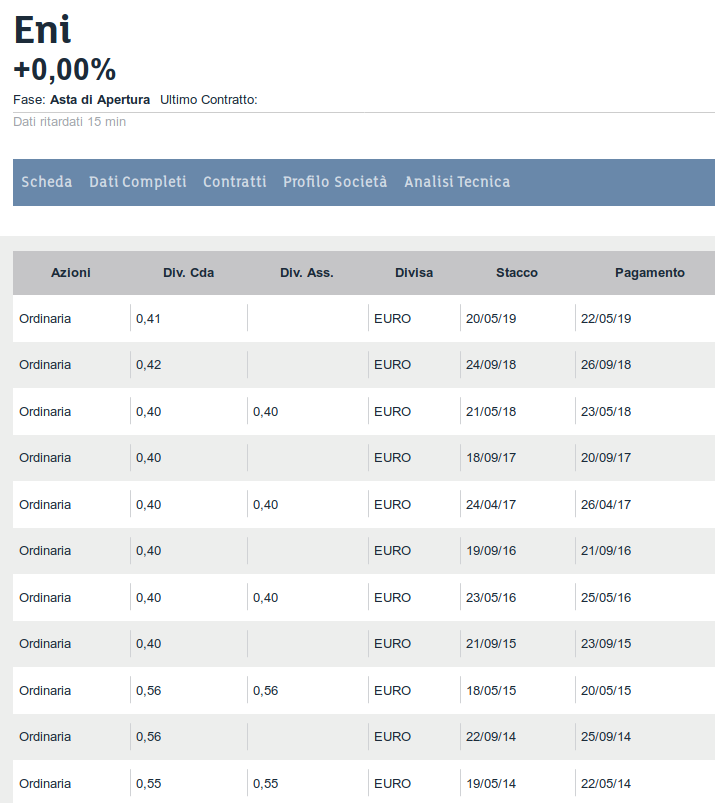Screen dimensions: 715x803
Task: Click the Eni title heading
Action: pos(43,30)
